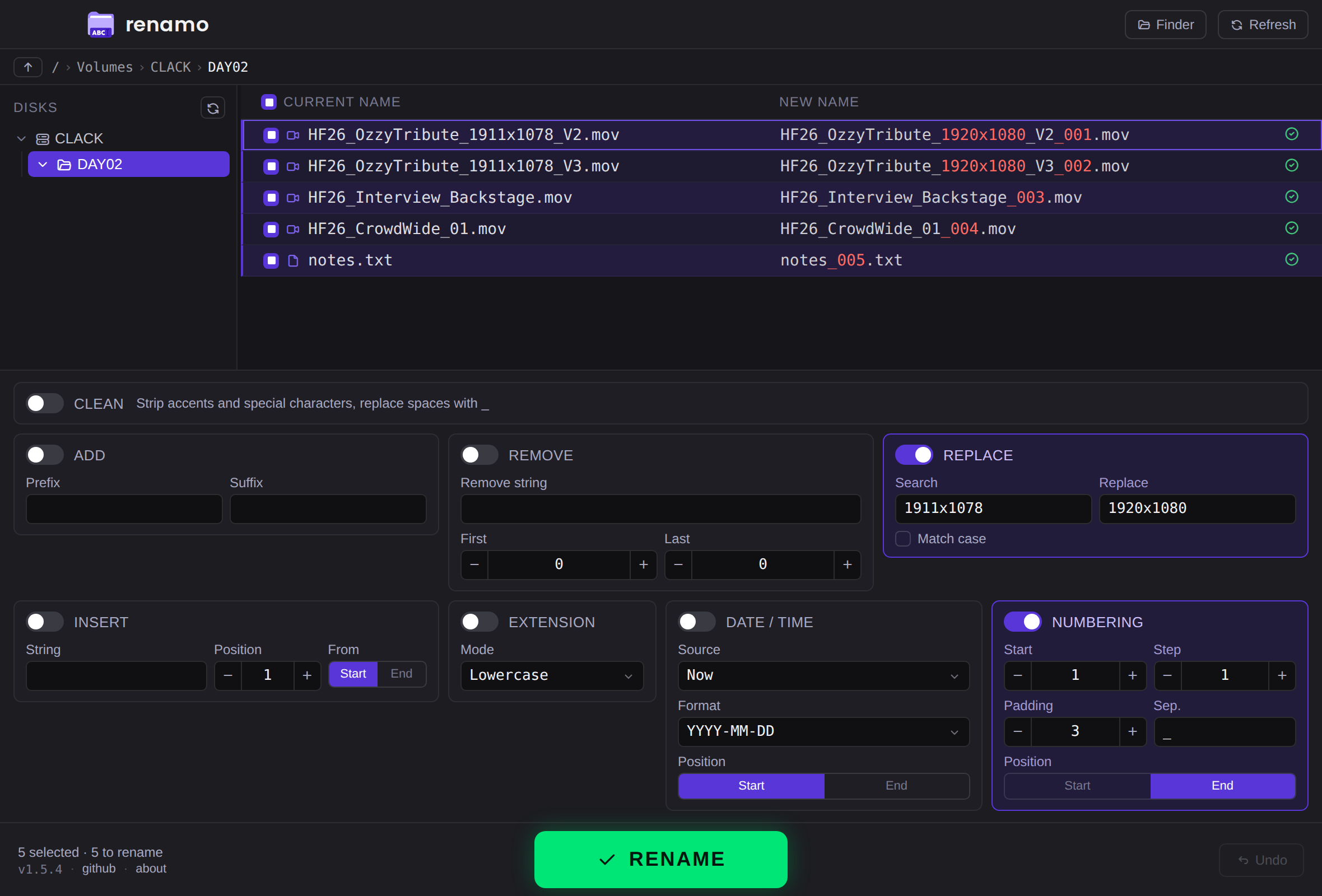1322x896 pixels.
Task: Collapse the CLACK disk tree chevron
Action: 22,139
